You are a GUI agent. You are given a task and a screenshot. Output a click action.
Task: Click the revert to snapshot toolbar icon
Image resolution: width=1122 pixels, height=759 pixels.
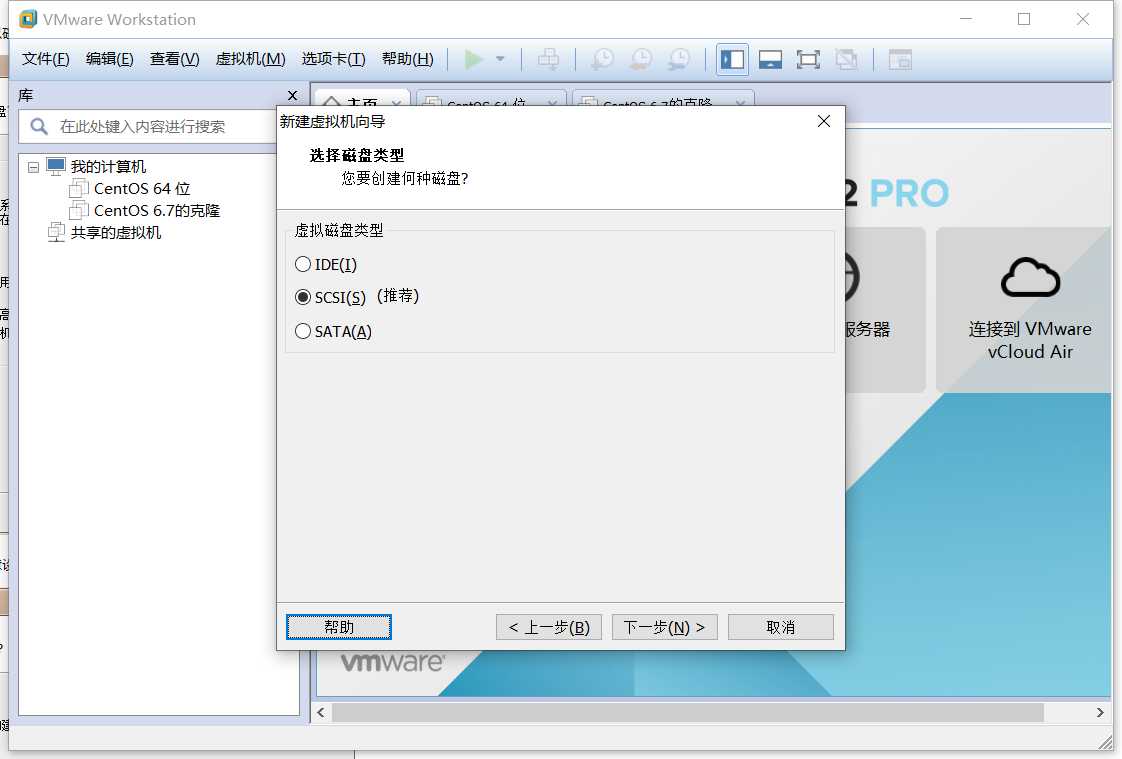(640, 59)
